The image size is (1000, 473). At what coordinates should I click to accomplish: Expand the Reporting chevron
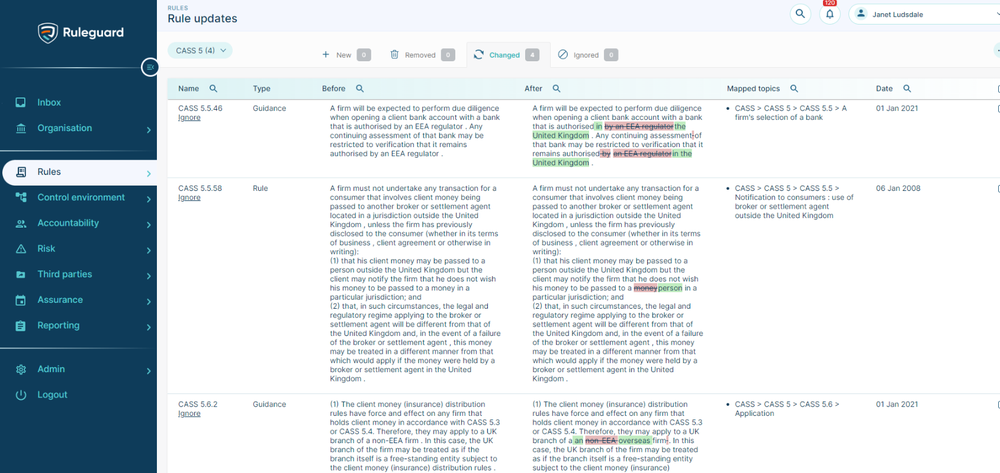click(148, 327)
